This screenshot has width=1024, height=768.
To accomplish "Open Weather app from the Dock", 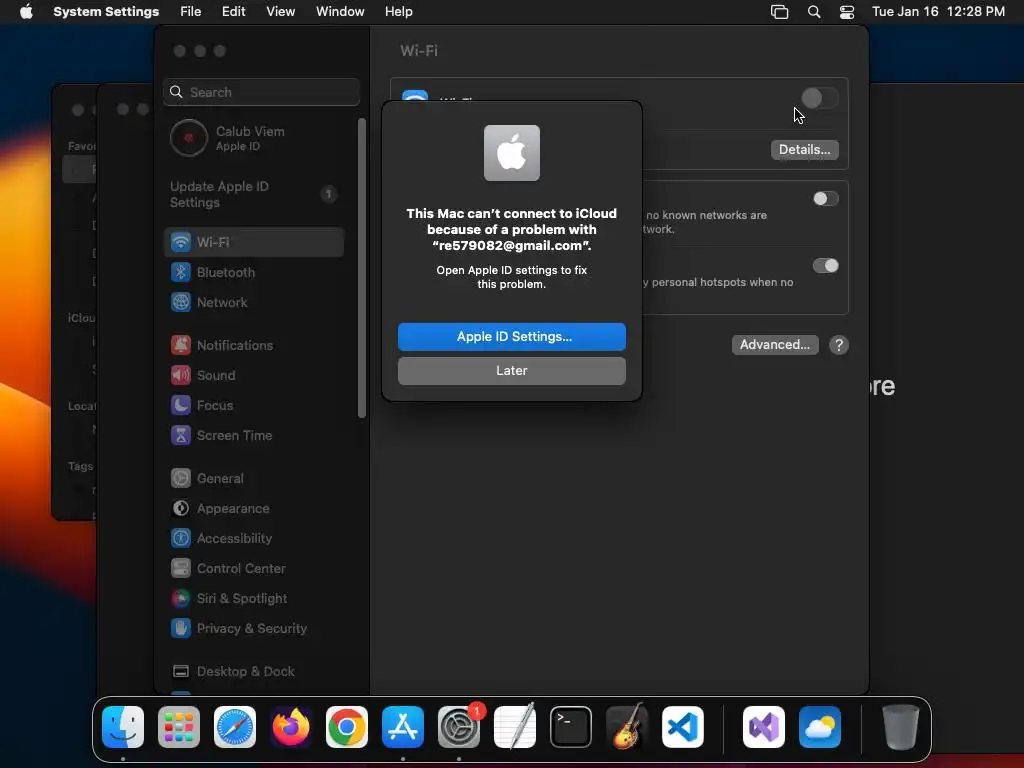I will tap(820, 727).
